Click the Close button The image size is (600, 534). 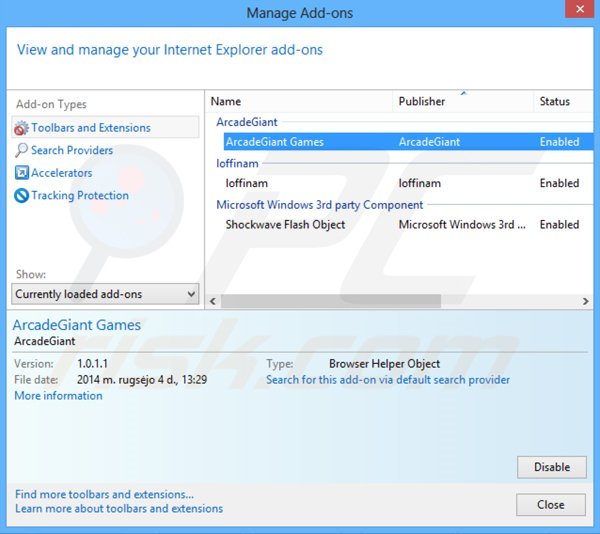tap(551, 505)
